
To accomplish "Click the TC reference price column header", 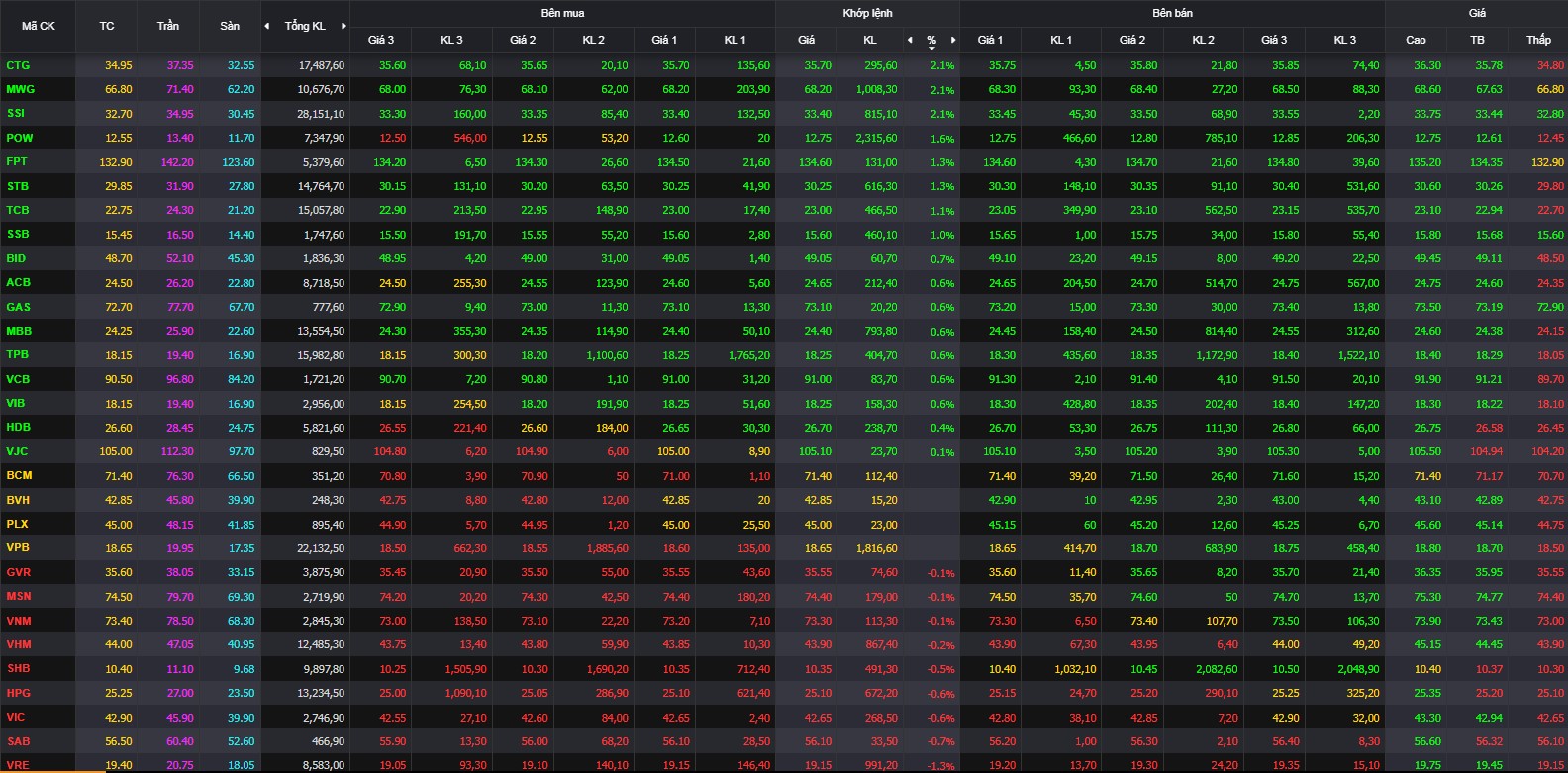I will [107, 26].
